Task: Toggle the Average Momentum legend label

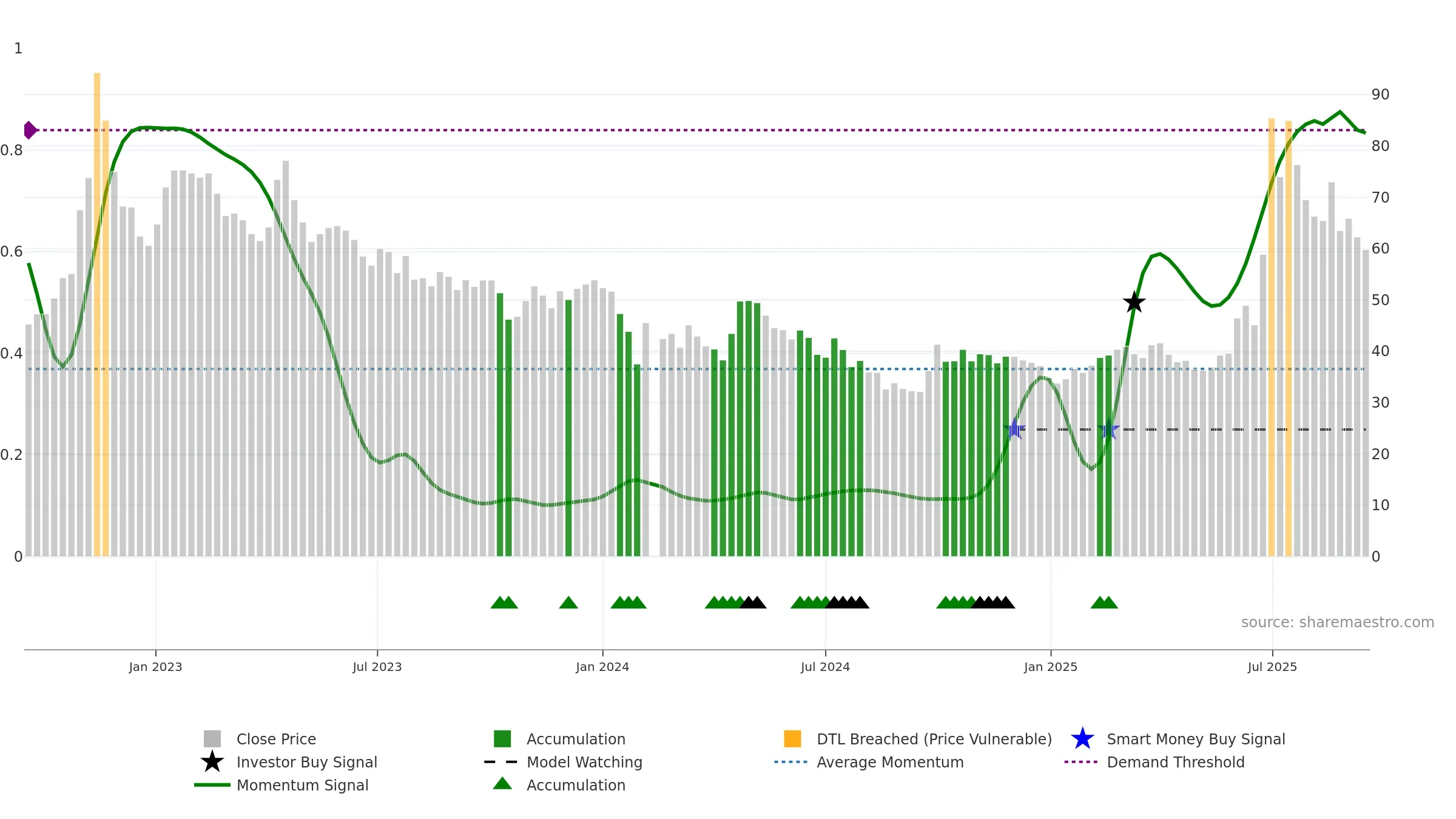Action: click(x=890, y=762)
